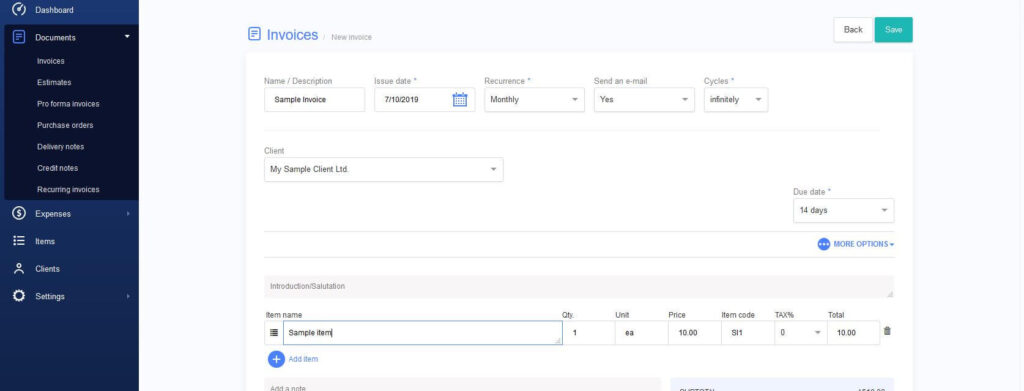Click the Total field for Sample item

pyautogui.click(x=854, y=333)
